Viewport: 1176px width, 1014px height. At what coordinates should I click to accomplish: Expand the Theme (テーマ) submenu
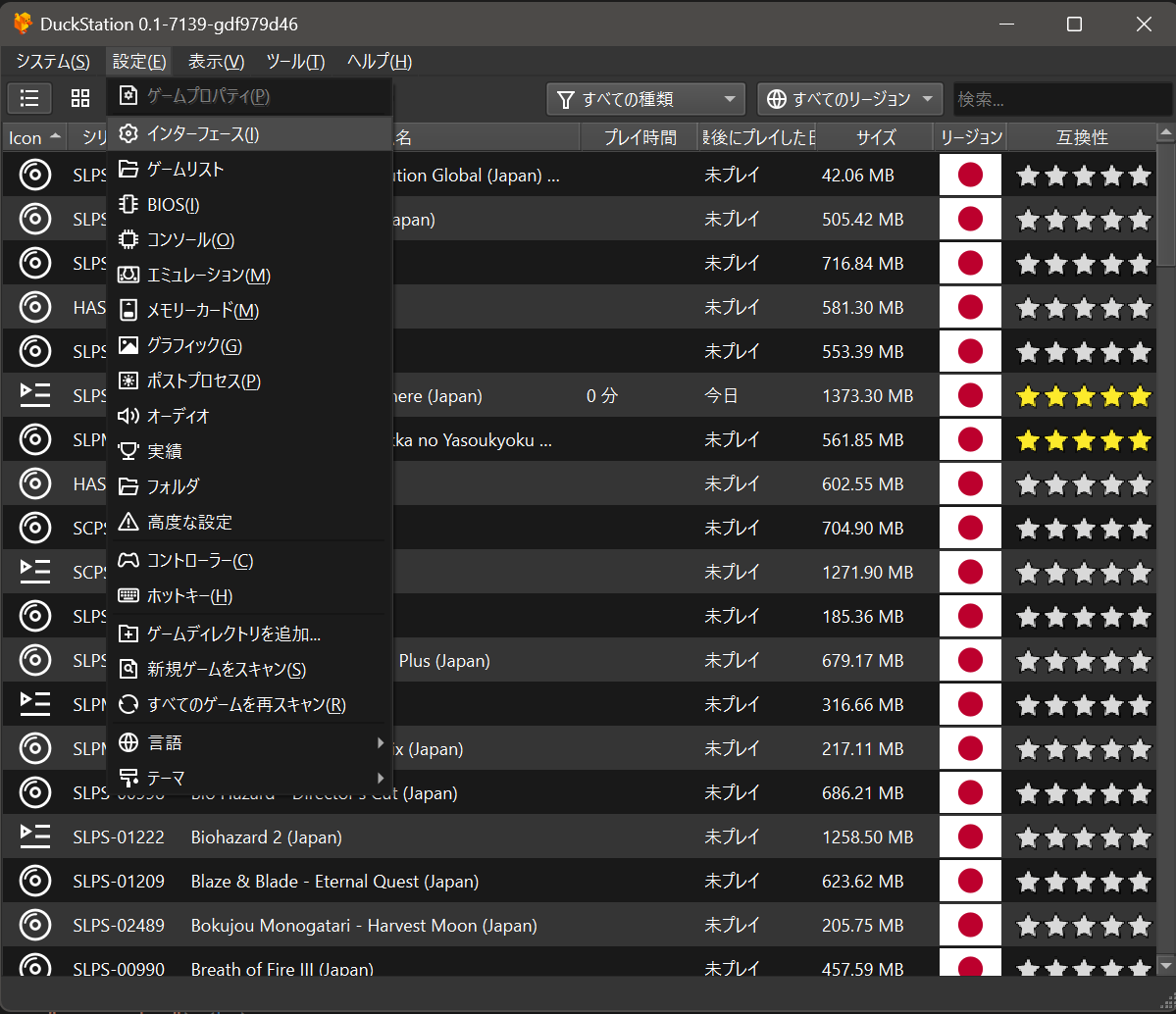tap(250, 778)
